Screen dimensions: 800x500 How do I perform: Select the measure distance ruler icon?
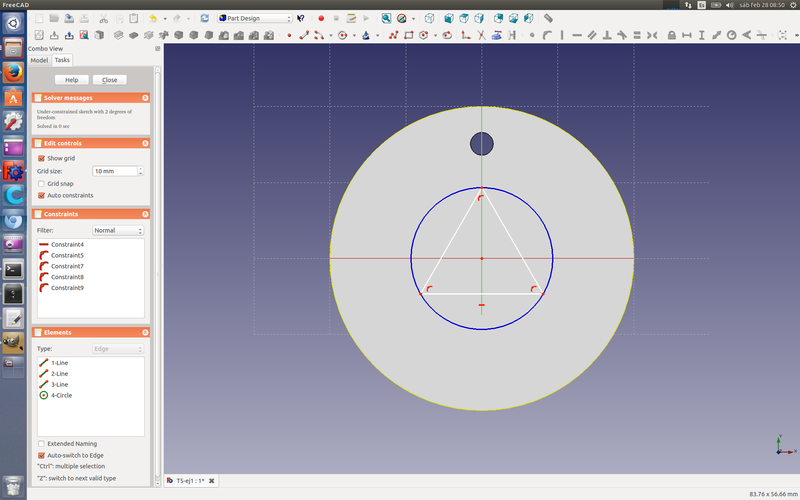[548, 18]
